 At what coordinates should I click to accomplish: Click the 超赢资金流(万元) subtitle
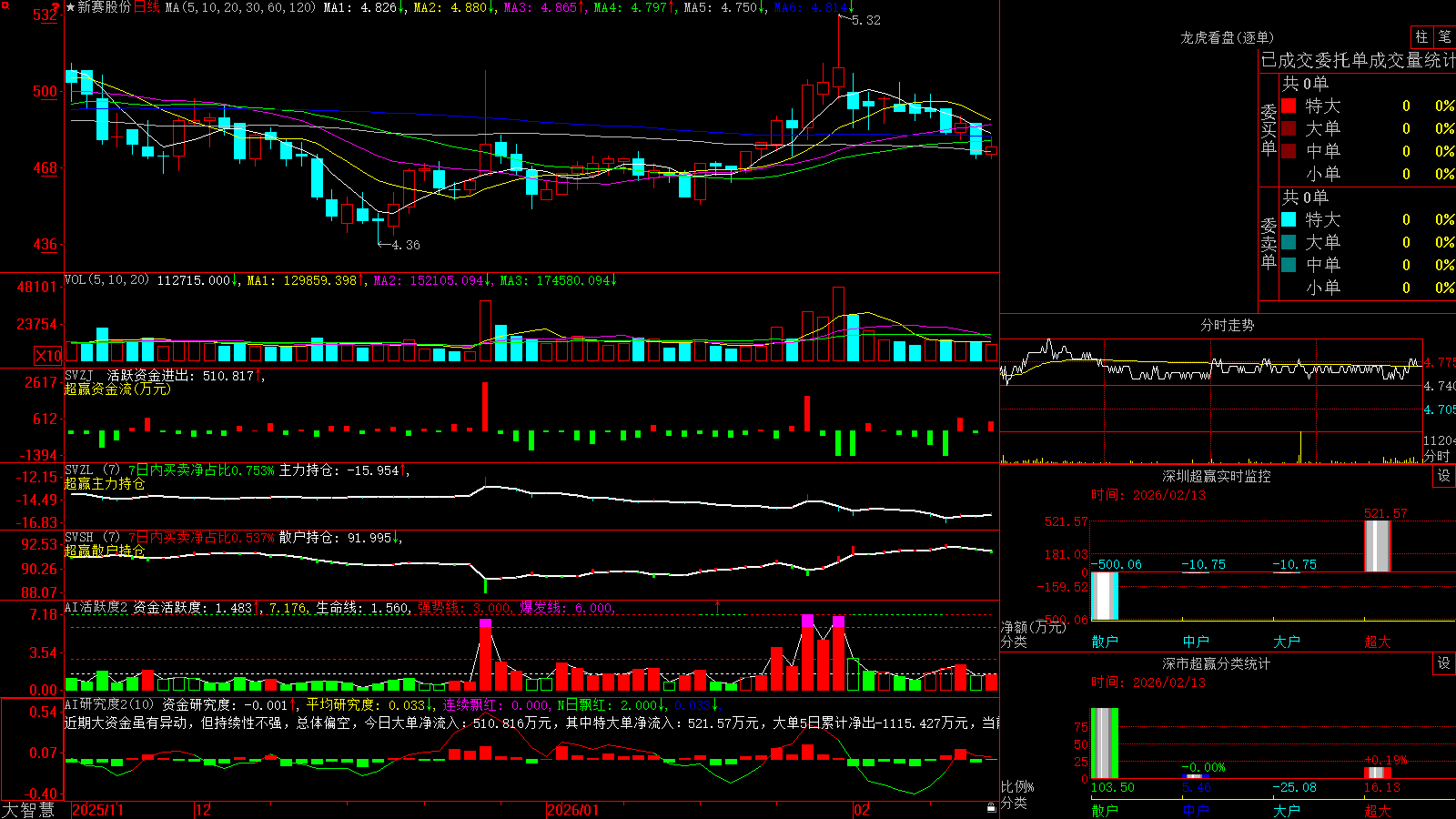tap(117, 389)
